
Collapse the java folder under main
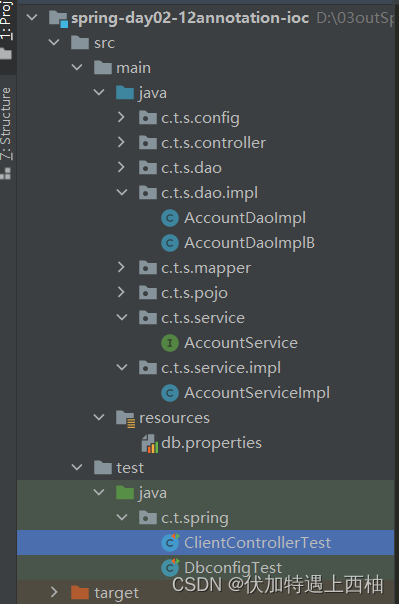[99, 92]
